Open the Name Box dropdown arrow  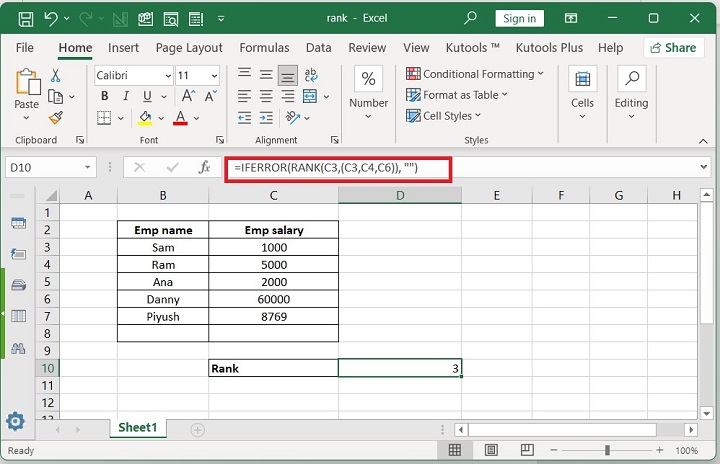(x=89, y=168)
